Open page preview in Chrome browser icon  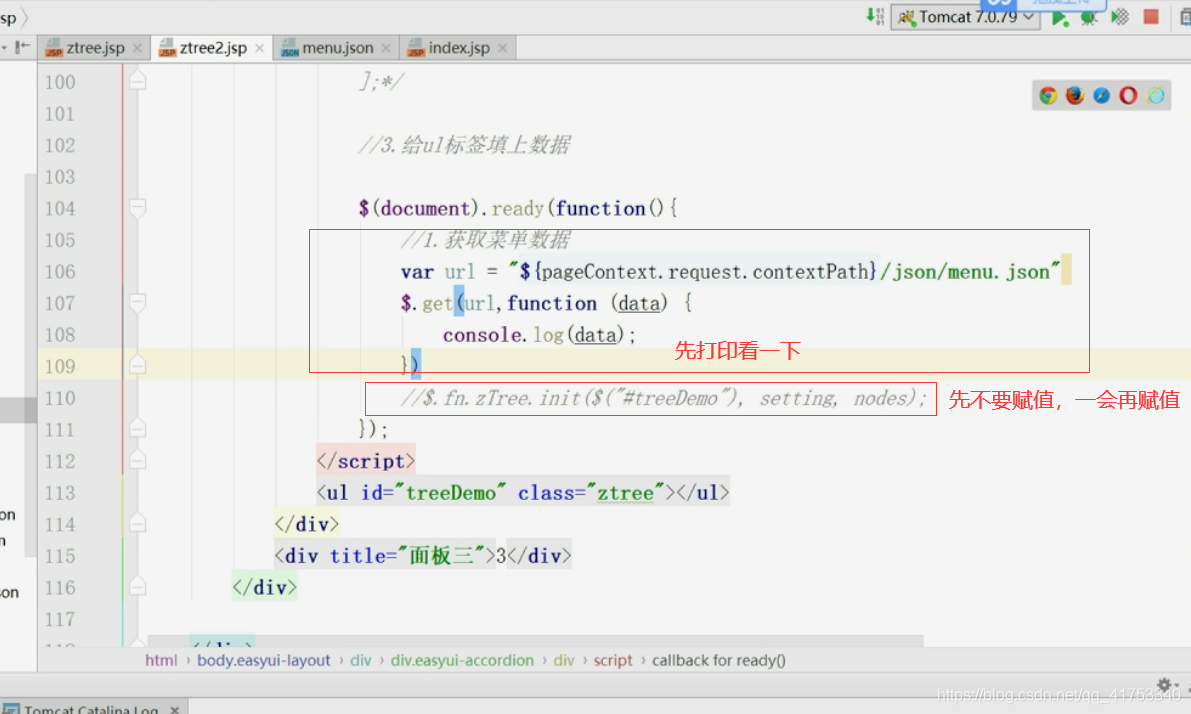(1048, 95)
